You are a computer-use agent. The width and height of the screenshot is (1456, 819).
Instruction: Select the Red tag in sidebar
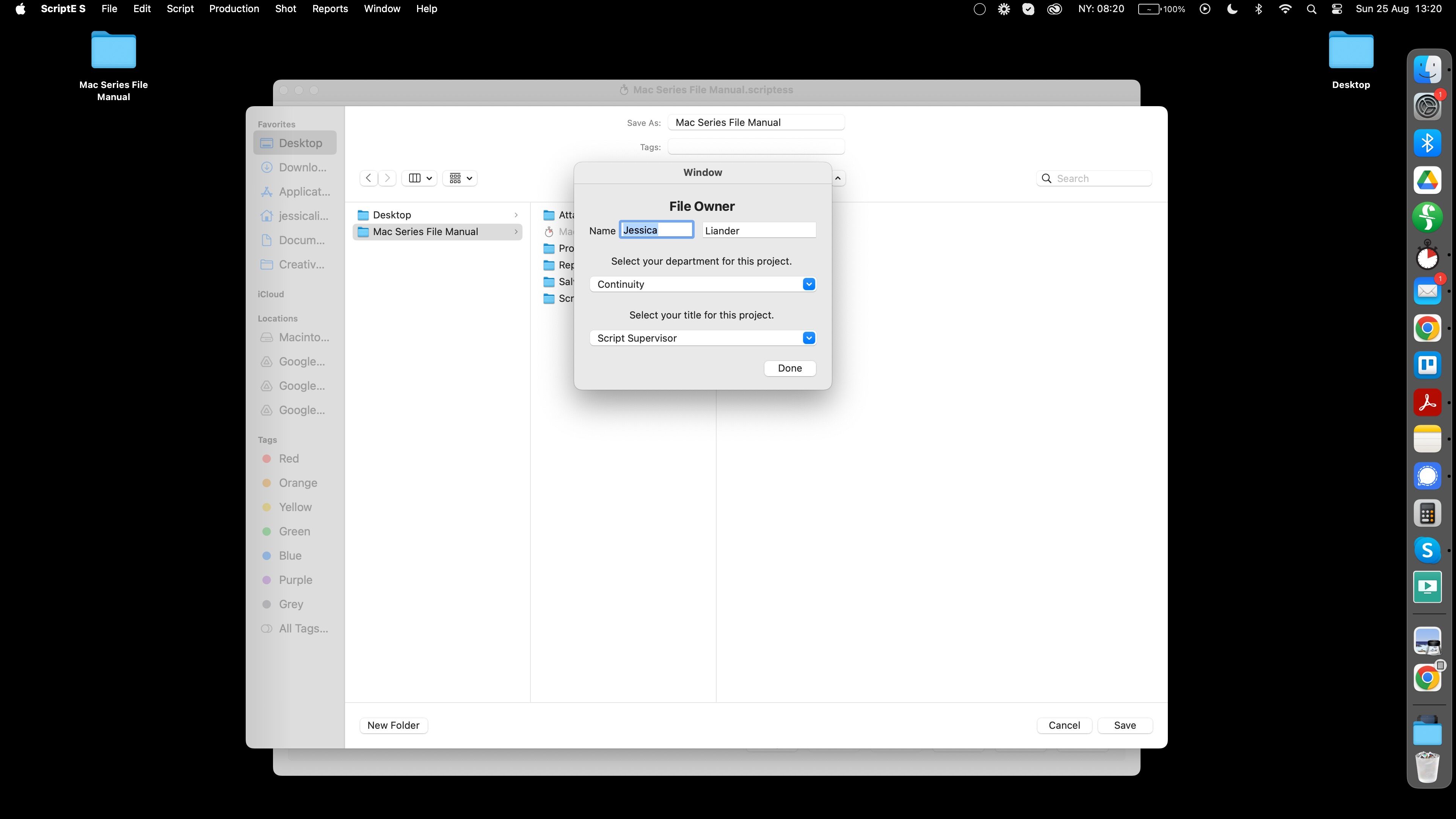pos(288,458)
